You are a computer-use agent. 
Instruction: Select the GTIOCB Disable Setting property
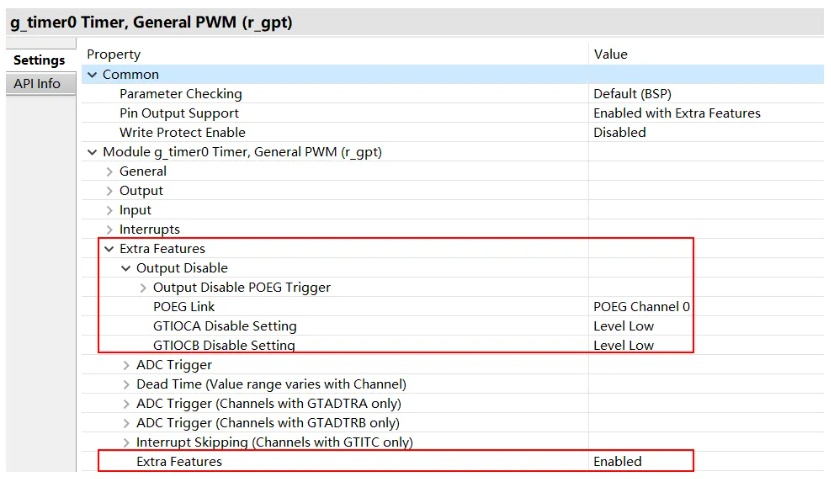224,345
